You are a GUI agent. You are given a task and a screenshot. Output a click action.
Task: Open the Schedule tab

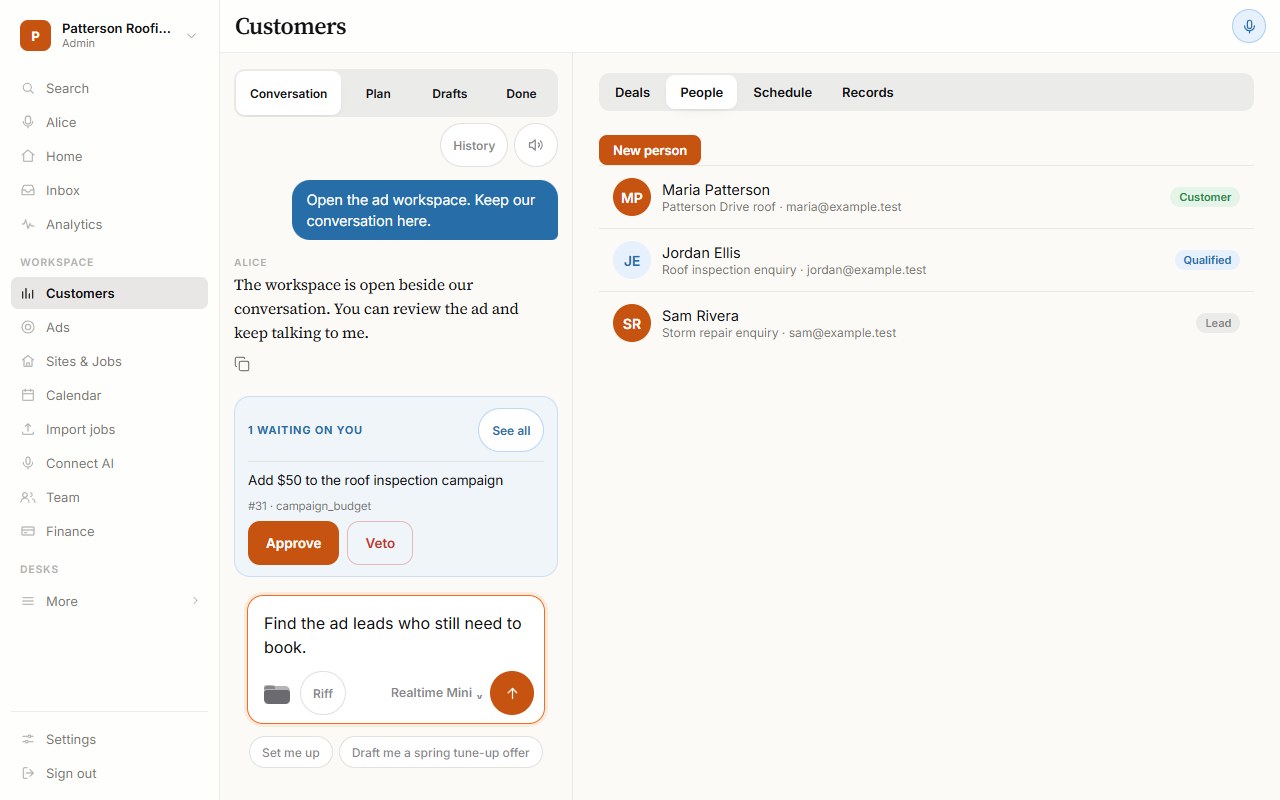[x=782, y=92]
